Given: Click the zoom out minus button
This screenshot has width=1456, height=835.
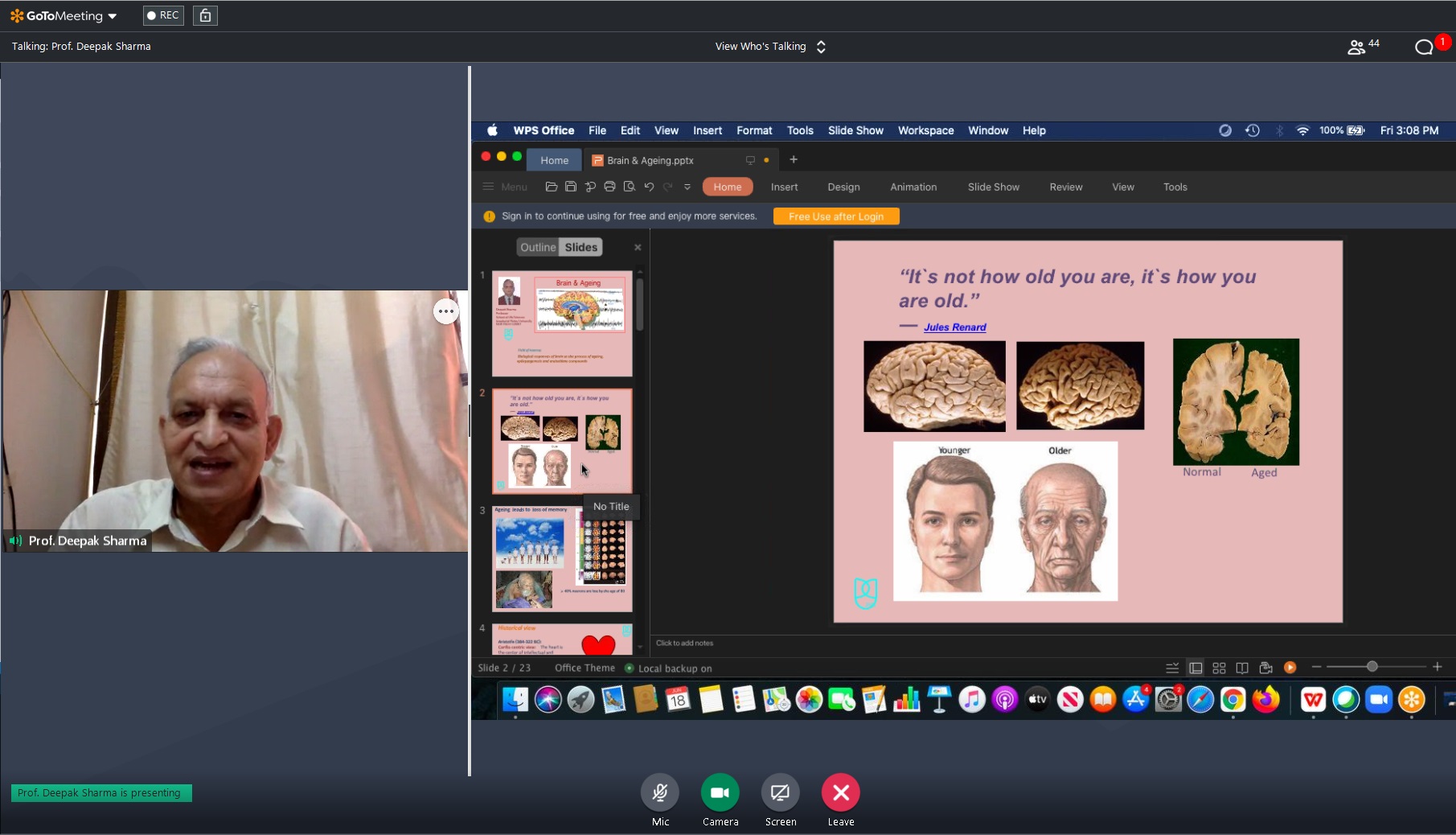Looking at the screenshot, I should [x=1316, y=666].
